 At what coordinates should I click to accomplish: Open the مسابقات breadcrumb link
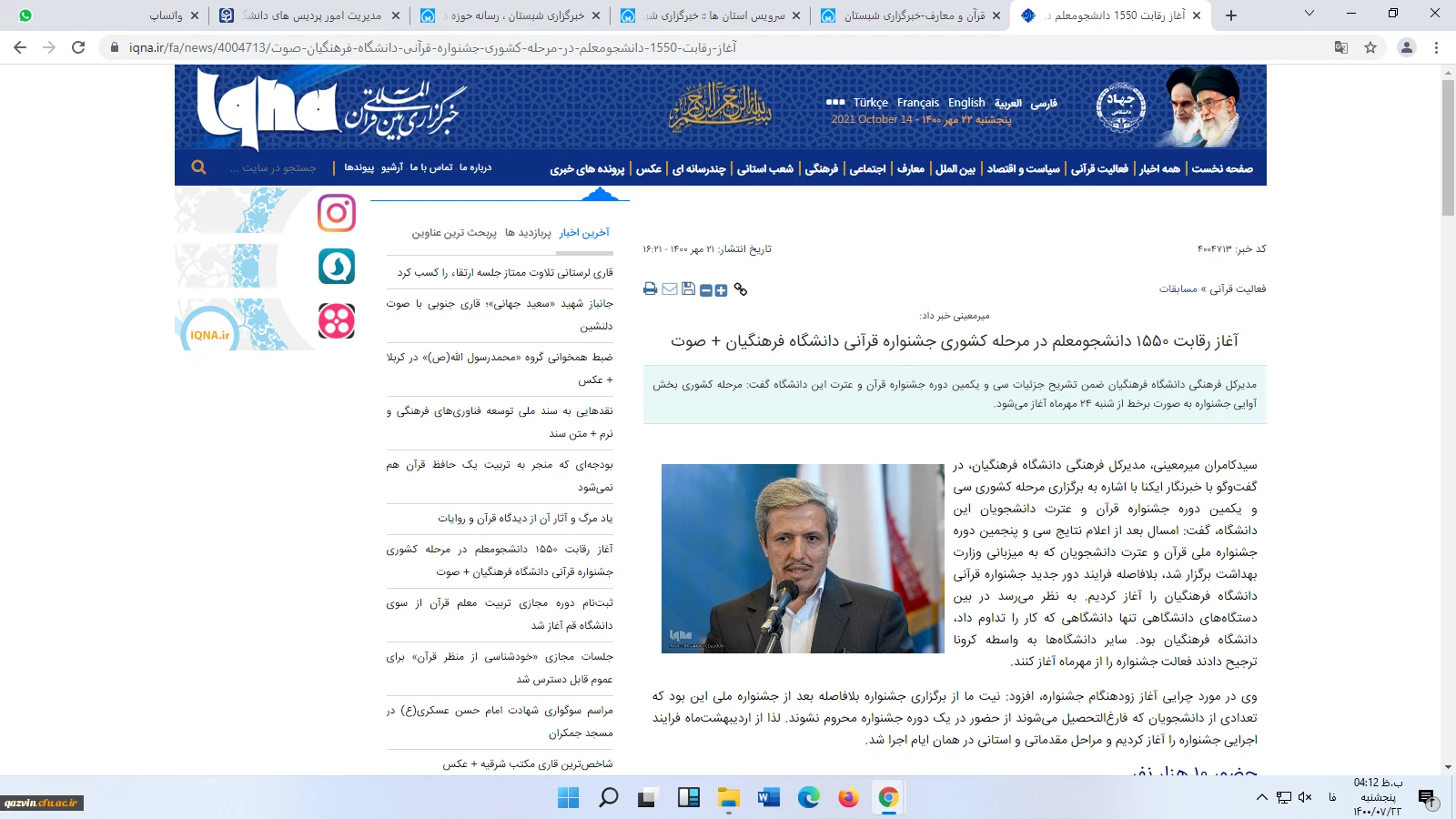[x=1178, y=288]
